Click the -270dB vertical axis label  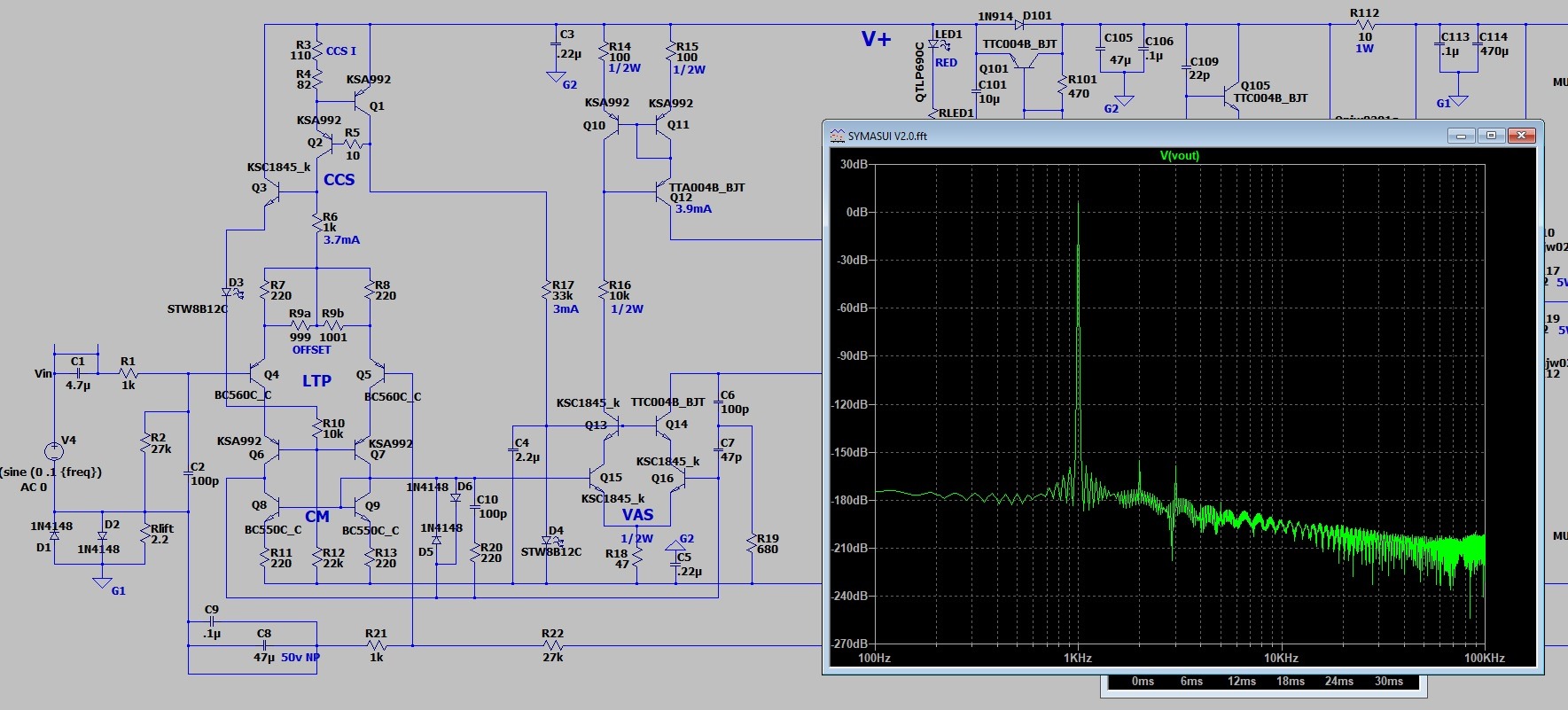point(850,644)
